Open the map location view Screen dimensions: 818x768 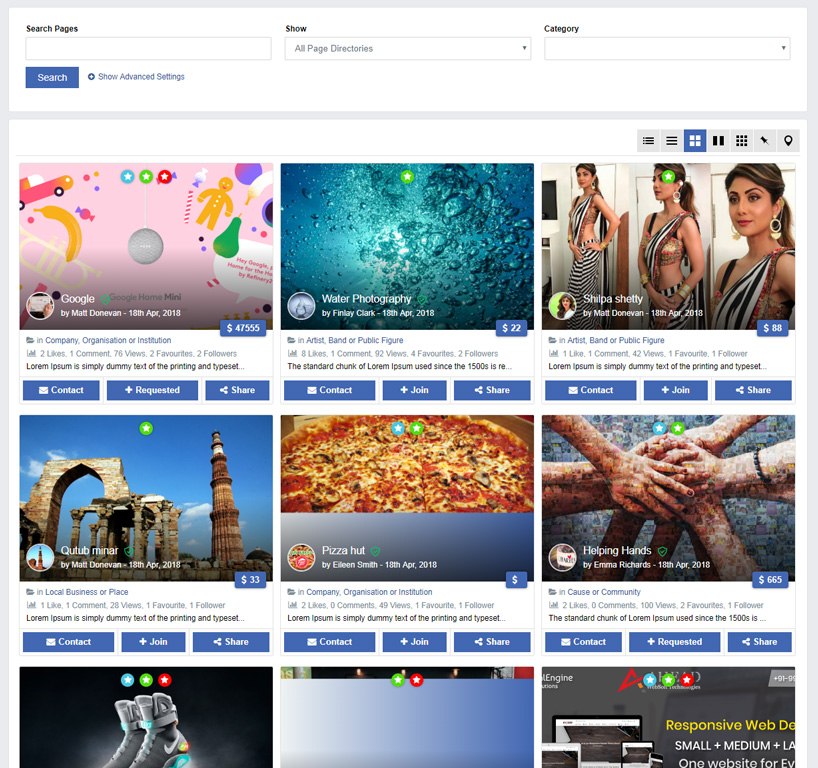pos(788,141)
